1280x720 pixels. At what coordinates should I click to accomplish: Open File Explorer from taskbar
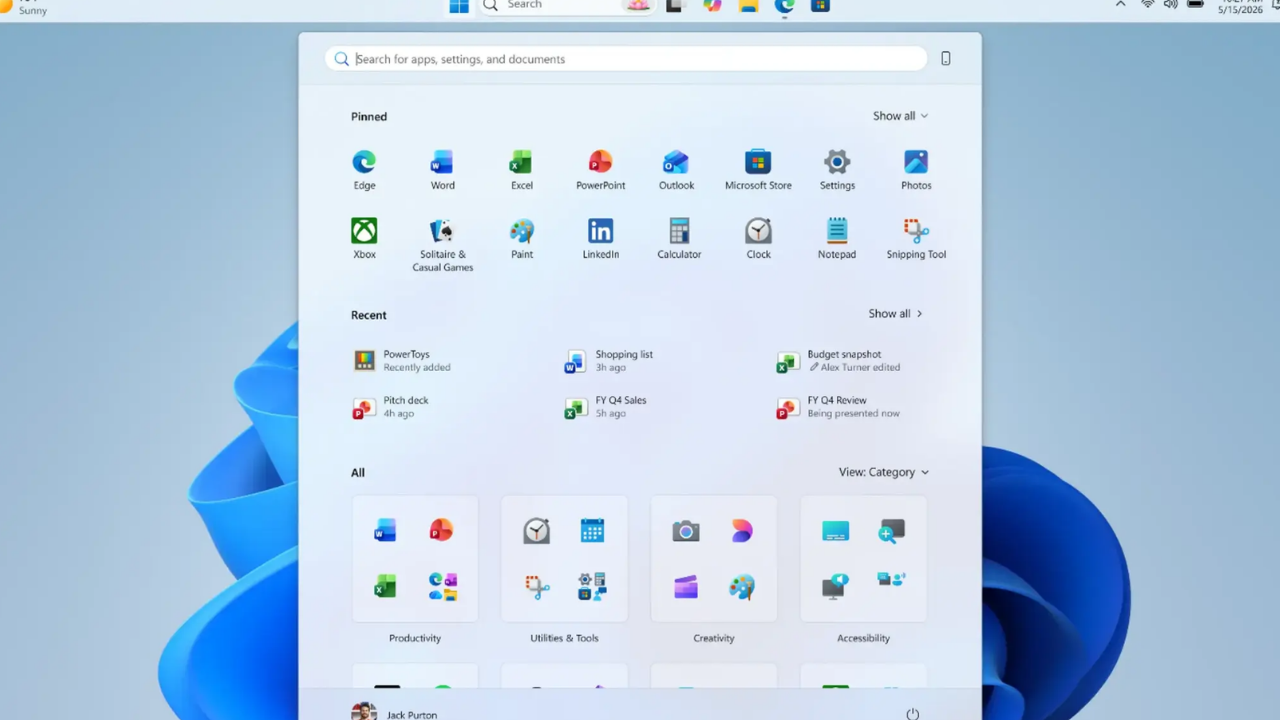click(x=748, y=5)
